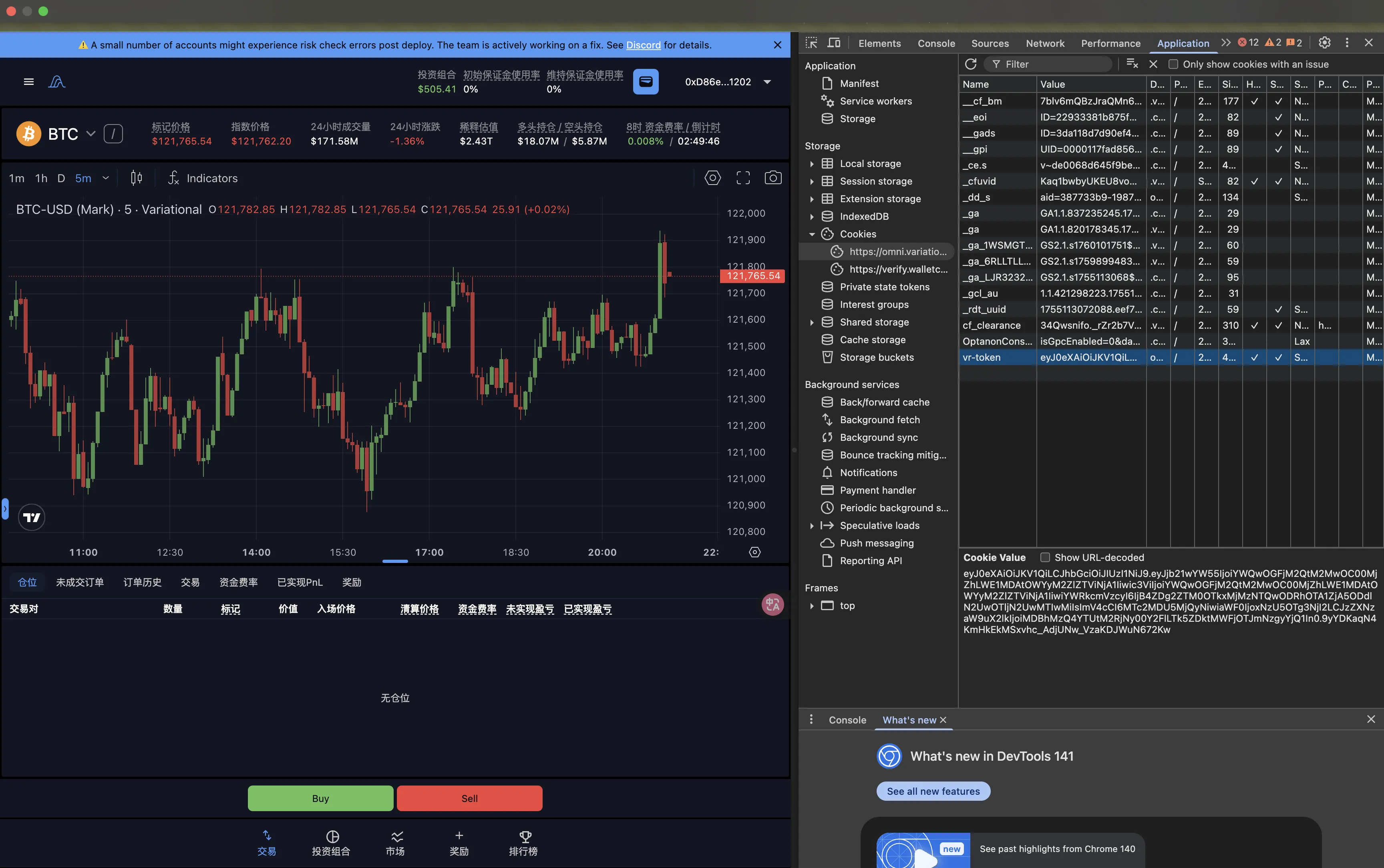Toggle chart fullscreen mode icon
Image resolution: width=1384 pixels, height=868 pixels.
743,178
